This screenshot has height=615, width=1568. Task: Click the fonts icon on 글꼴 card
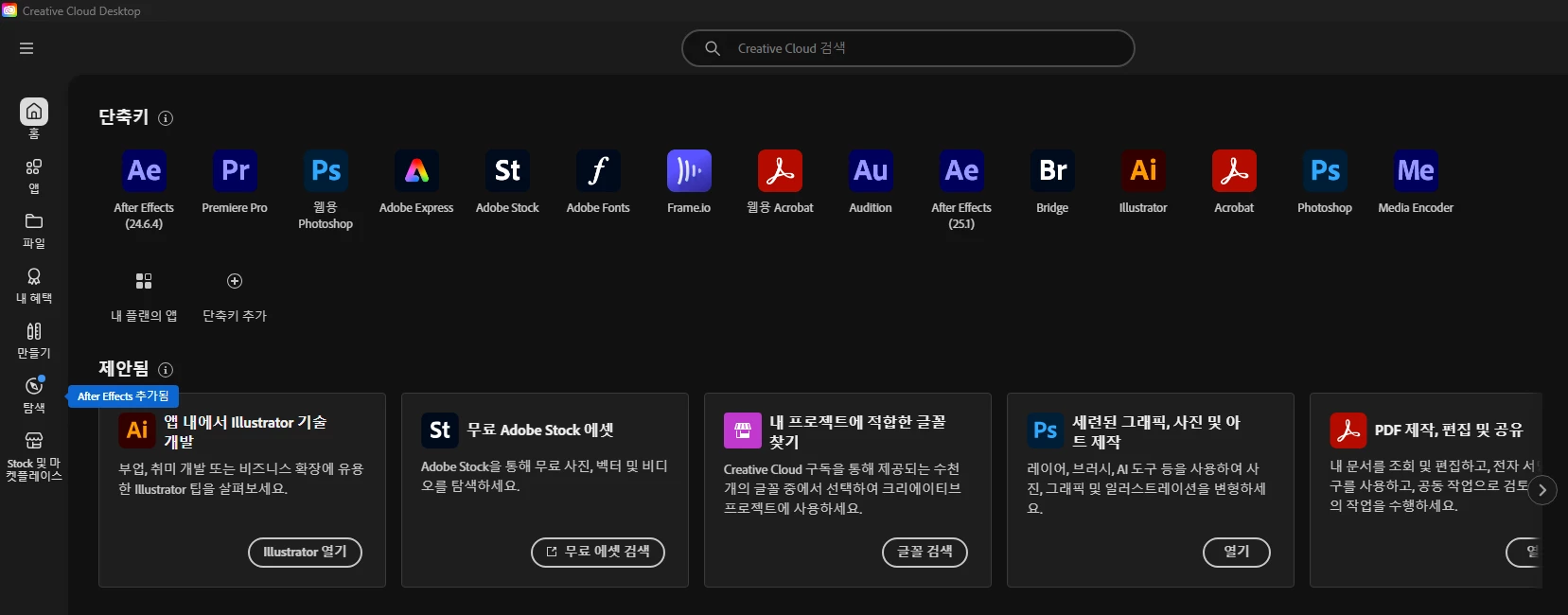coord(743,430)
